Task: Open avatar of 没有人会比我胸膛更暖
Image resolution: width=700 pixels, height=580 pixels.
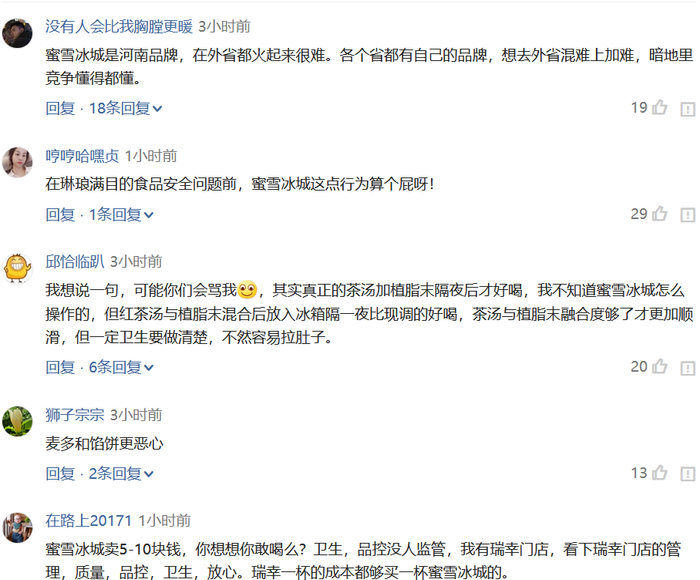Action: click(x=17, y=33)
